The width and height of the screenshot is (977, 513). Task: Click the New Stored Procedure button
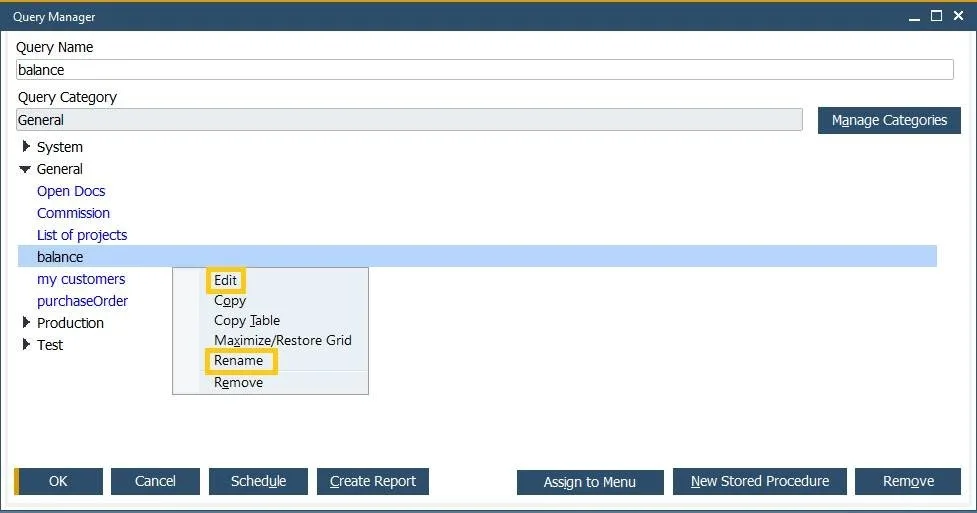(x=760, y=481)
